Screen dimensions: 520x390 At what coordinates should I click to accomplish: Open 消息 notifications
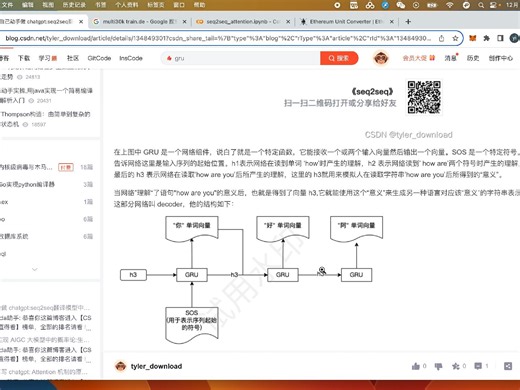point(451,58)
